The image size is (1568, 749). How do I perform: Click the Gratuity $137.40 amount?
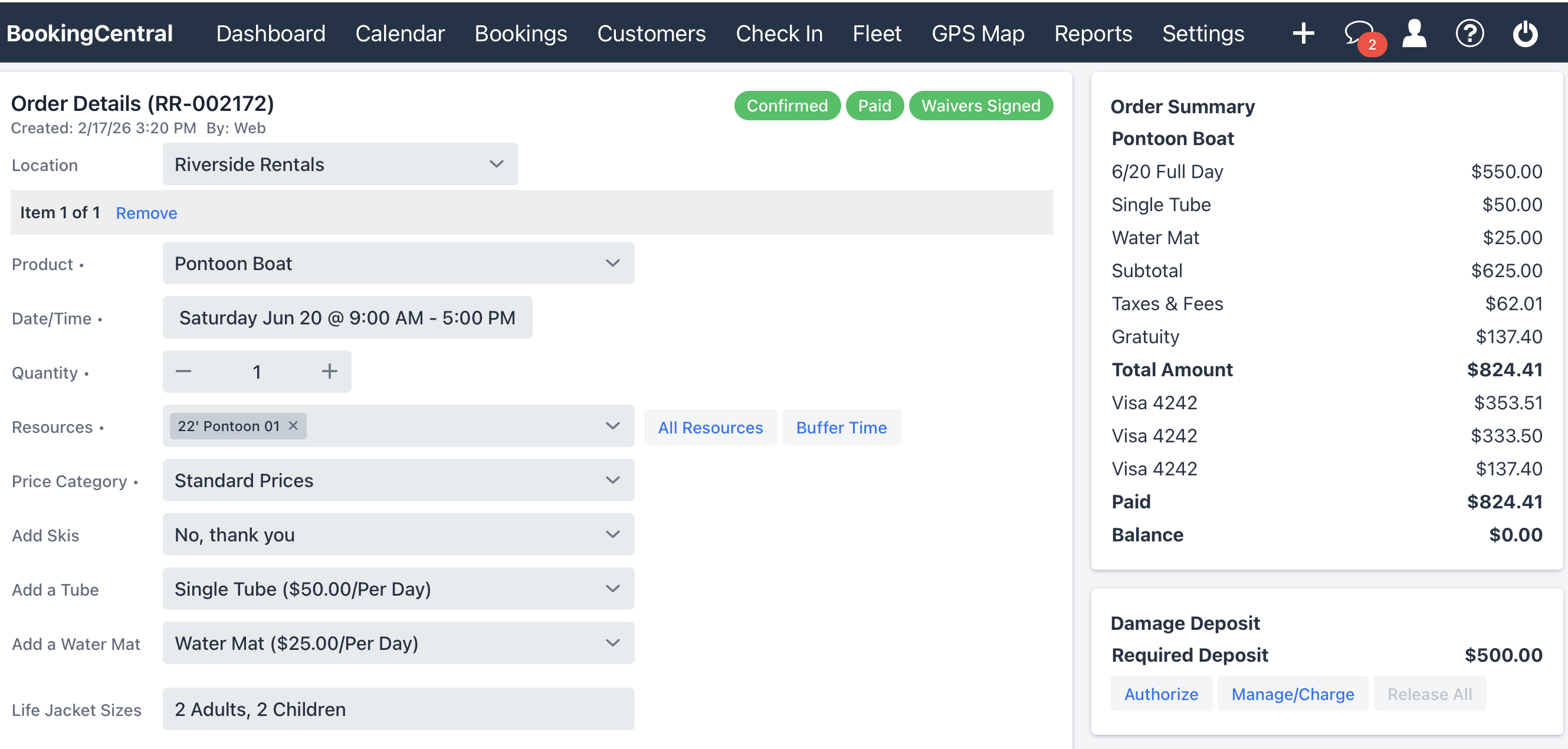pos(1508,337)
